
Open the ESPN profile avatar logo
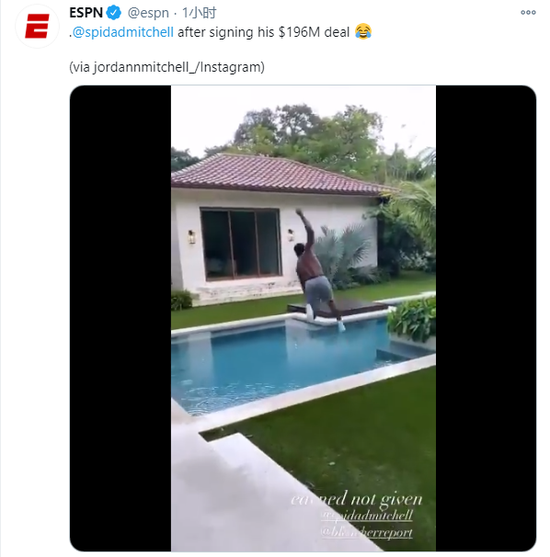(37, 26)
